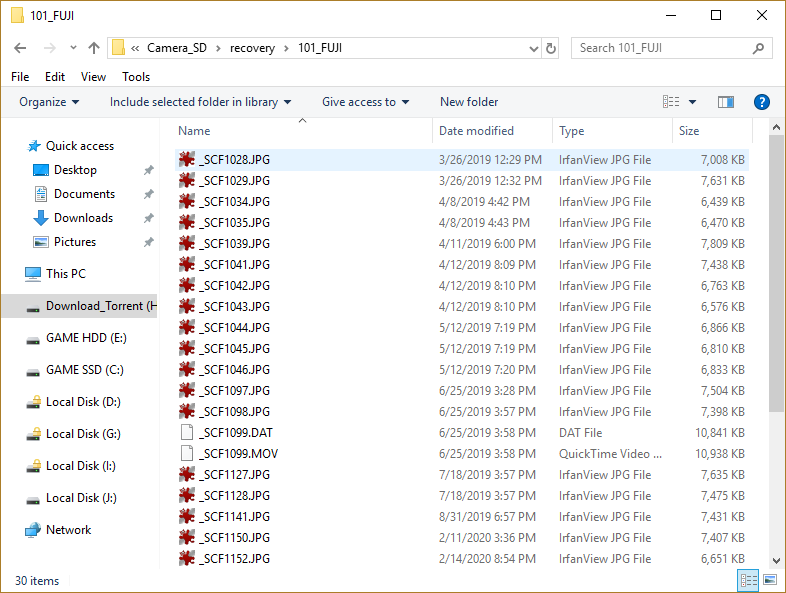
Task: Open Give access to dropdown
Action: coord(365,102)
